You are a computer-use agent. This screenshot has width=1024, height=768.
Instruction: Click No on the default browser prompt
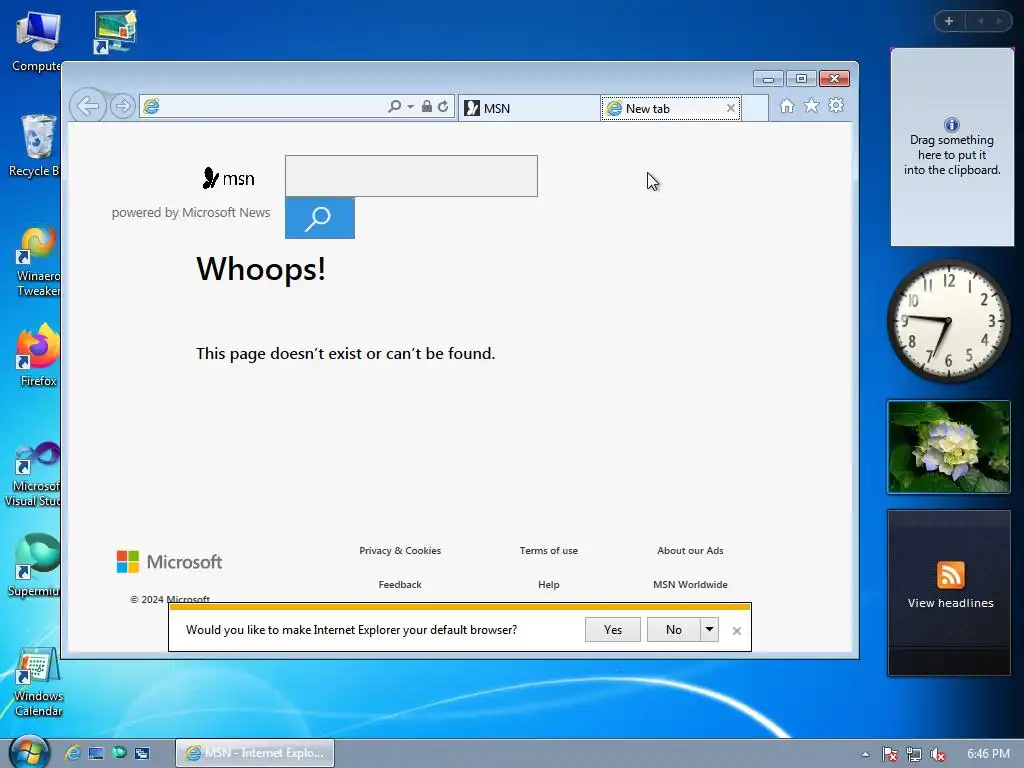[x=673, y=630]
